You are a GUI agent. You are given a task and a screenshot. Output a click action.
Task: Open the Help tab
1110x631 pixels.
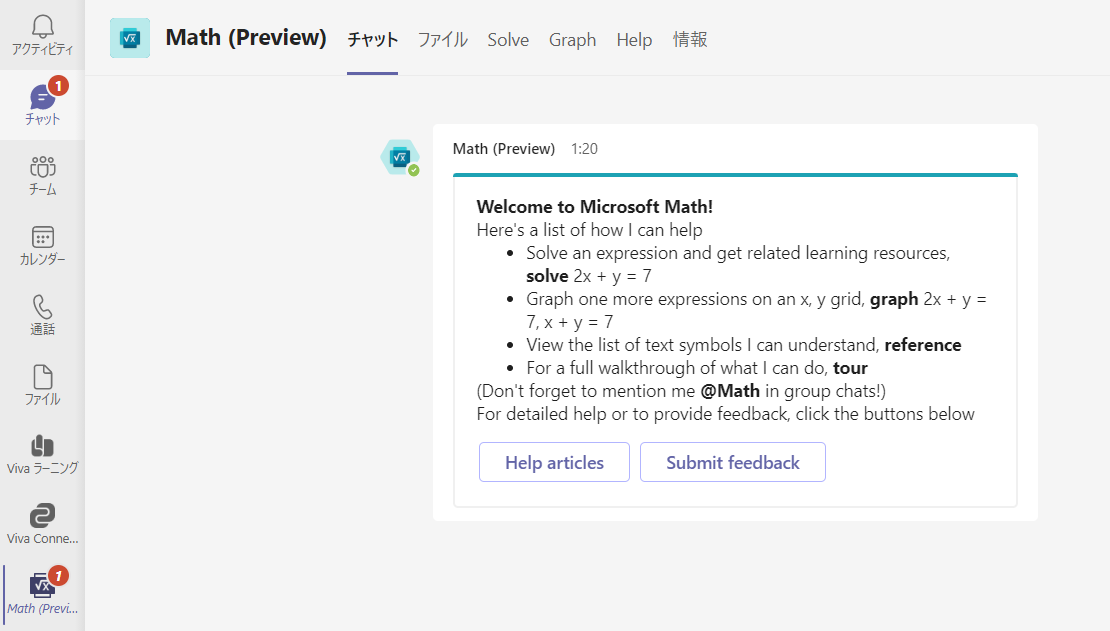pos(634,39)
